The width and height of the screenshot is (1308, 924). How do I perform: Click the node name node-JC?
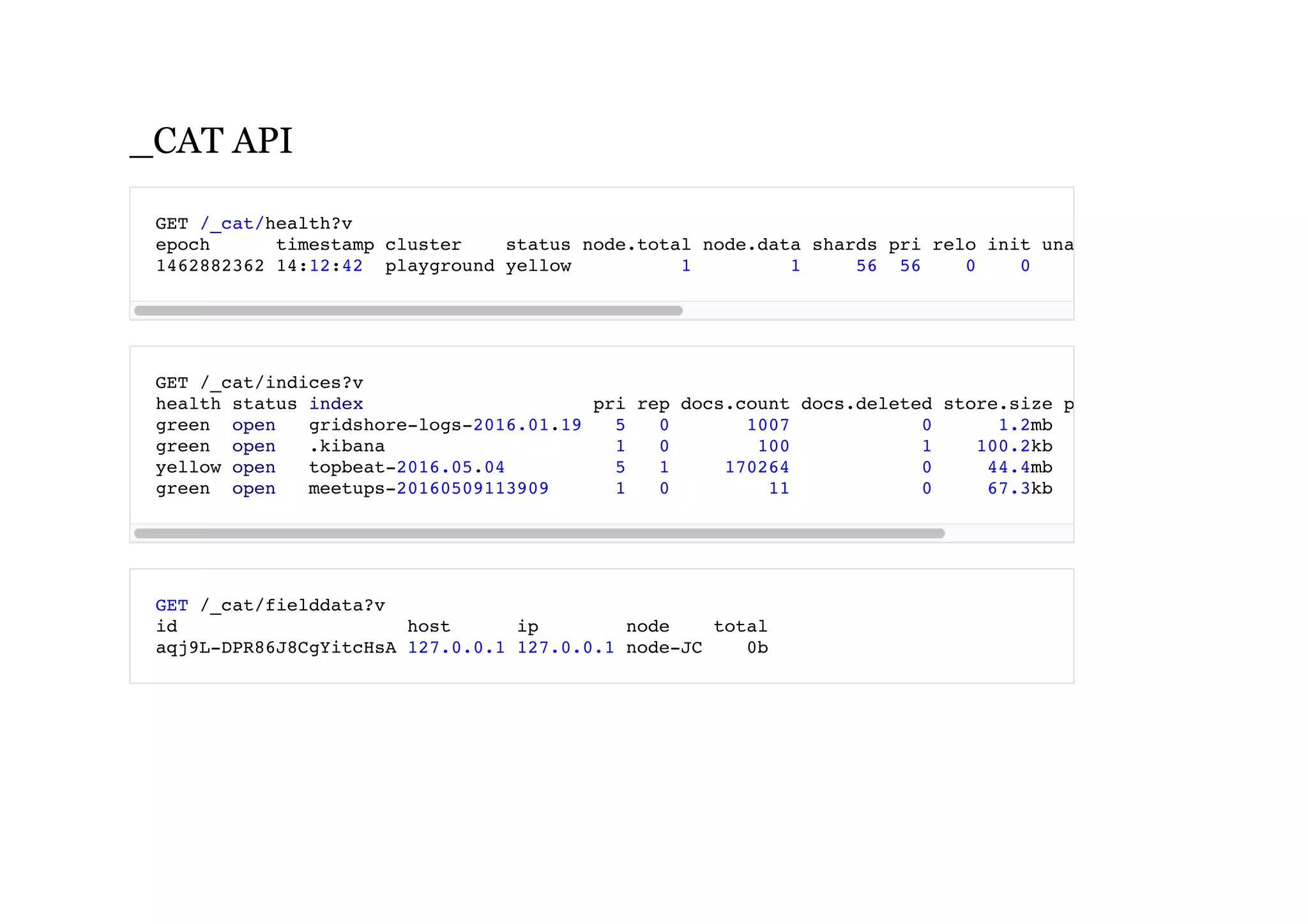coord(664,648)
